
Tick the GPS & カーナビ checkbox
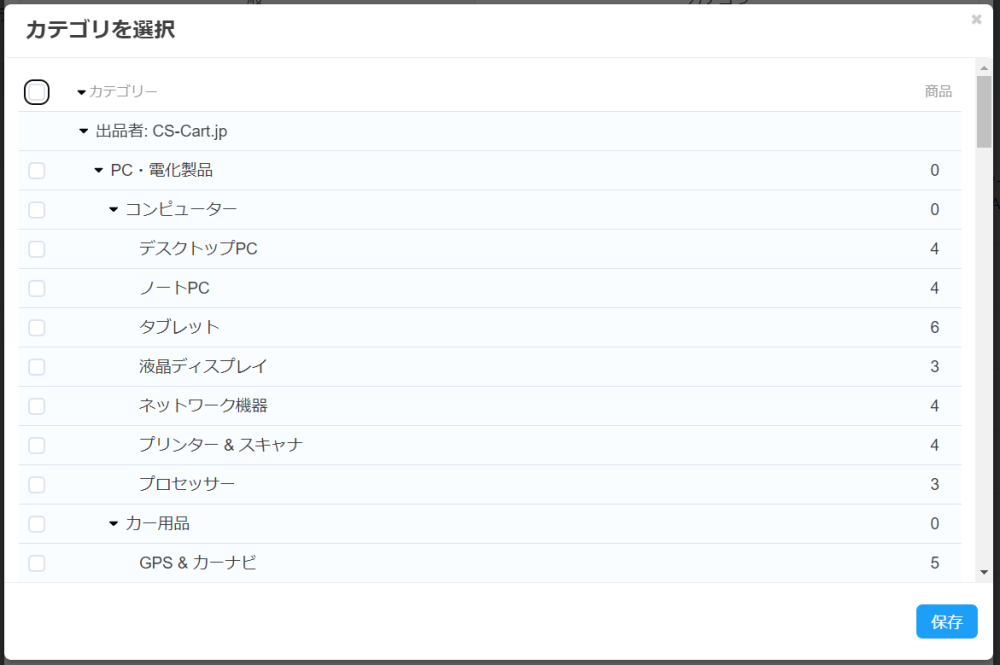coord(37,563)
